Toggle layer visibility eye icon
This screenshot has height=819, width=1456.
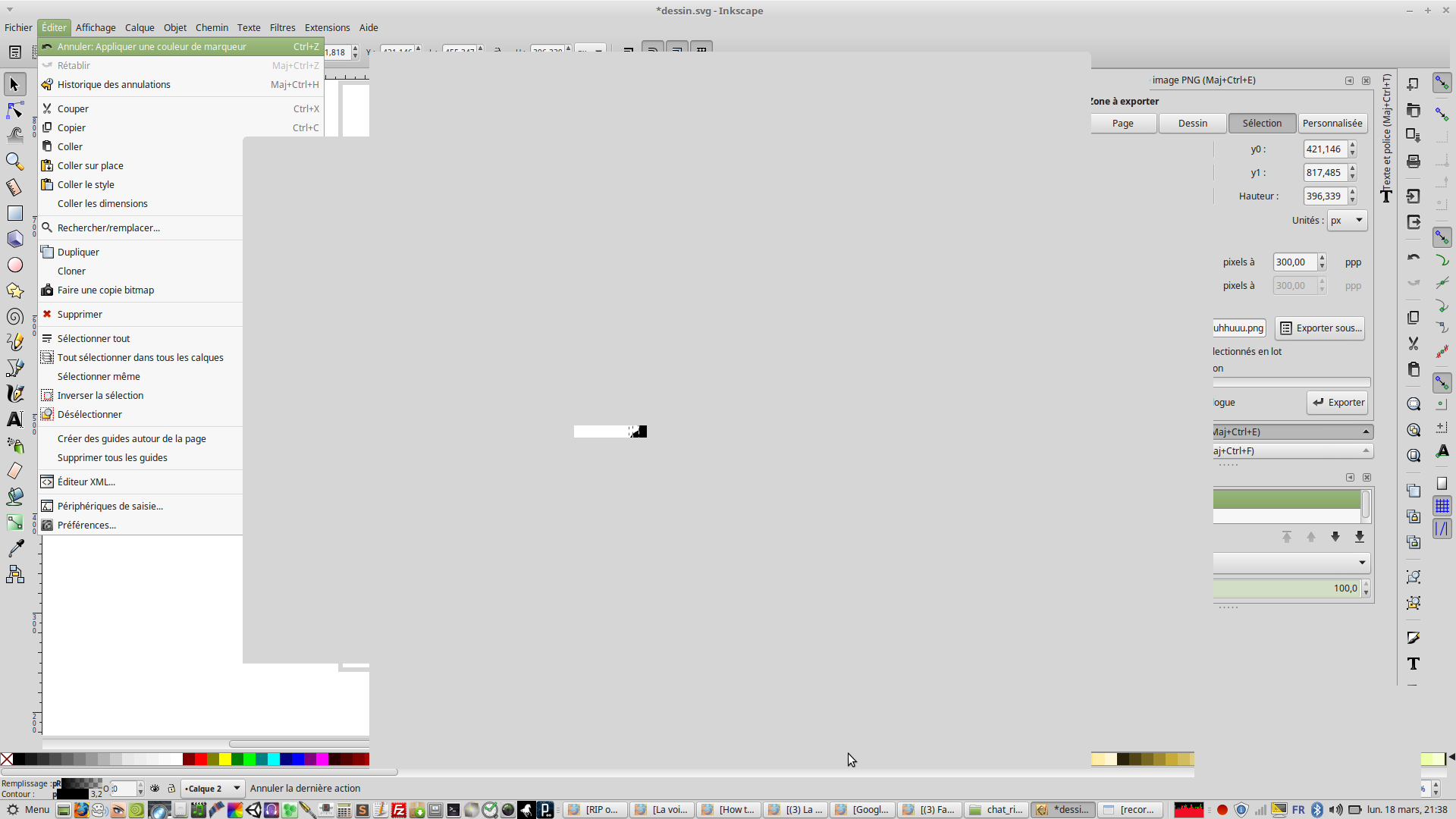[155, 789]
